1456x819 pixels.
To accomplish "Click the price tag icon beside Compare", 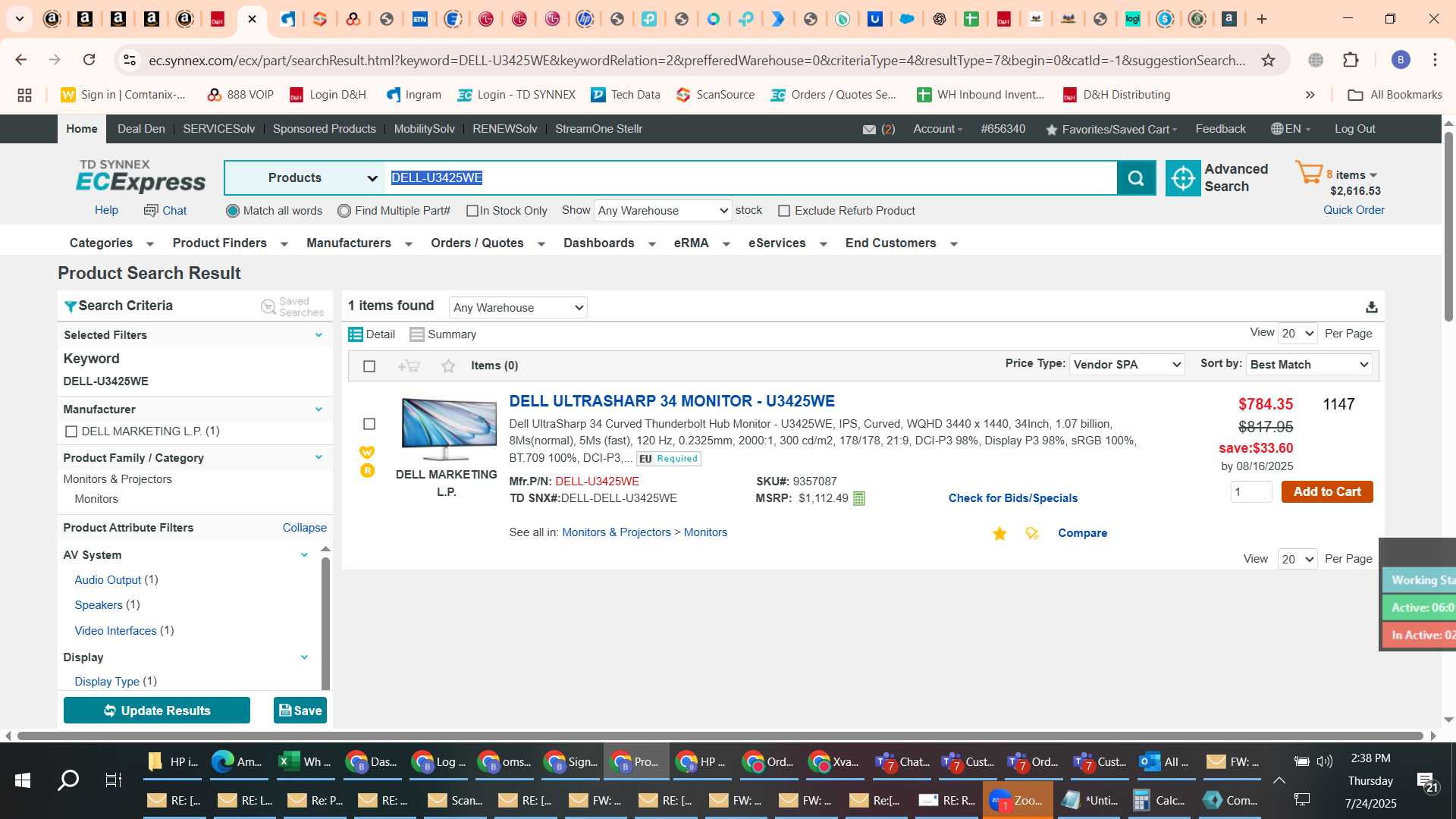I will (x=1032, y=534).
